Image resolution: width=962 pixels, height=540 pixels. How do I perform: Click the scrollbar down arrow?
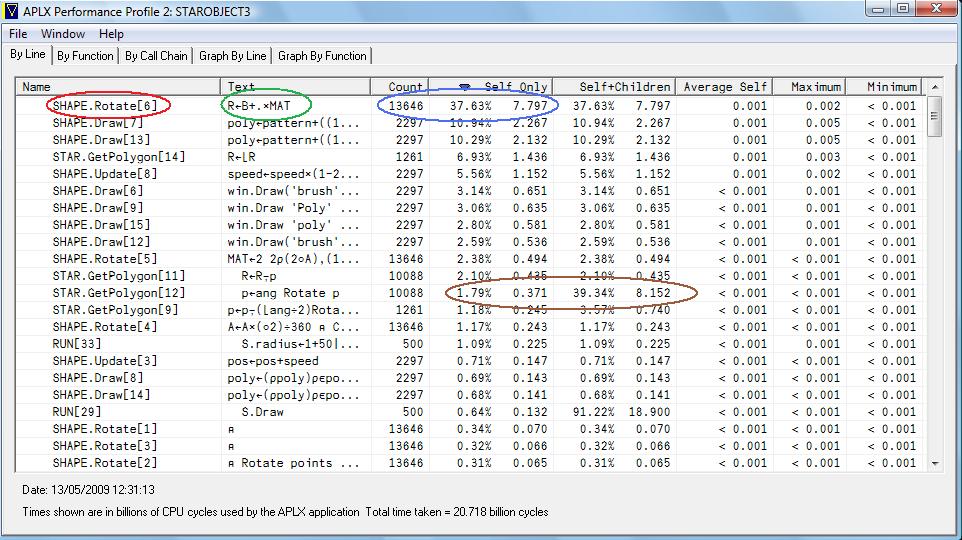(x=934, y=463)
